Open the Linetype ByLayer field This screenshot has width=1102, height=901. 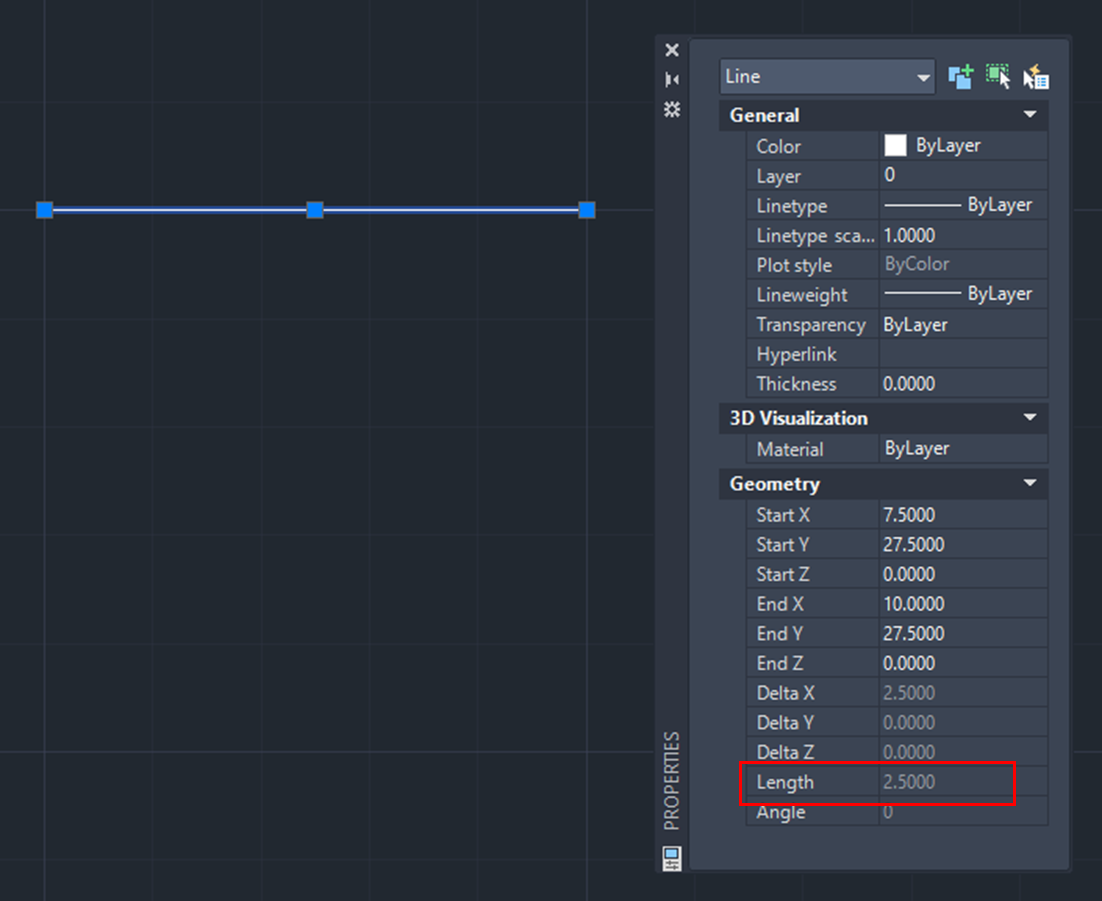pos(963,205)
